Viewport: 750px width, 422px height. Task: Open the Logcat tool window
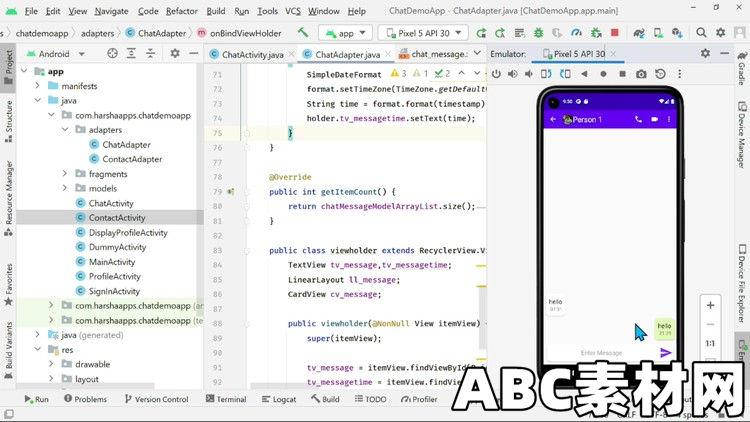[279, 399]
